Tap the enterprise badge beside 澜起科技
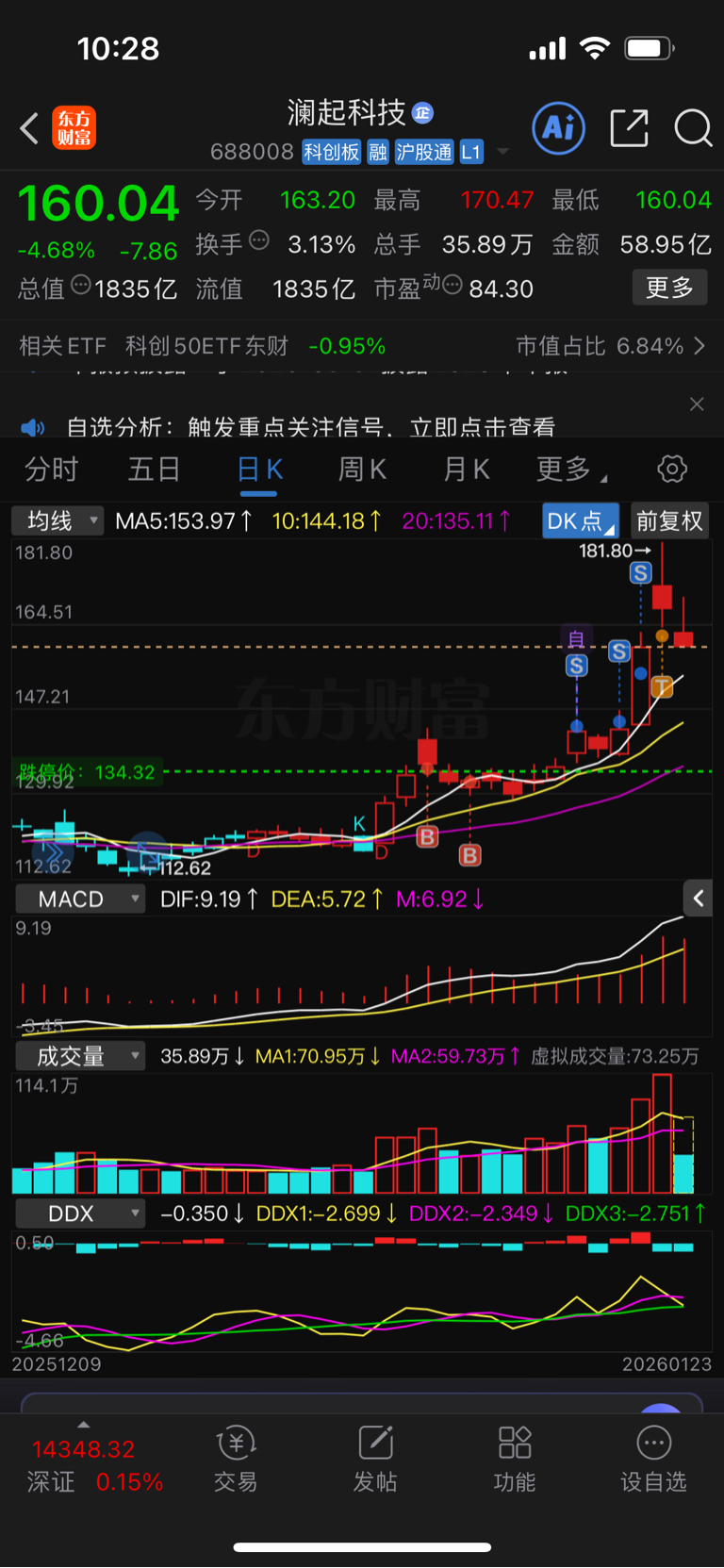The height and width of the screenshot is (1568, 724). click(423, 113)
